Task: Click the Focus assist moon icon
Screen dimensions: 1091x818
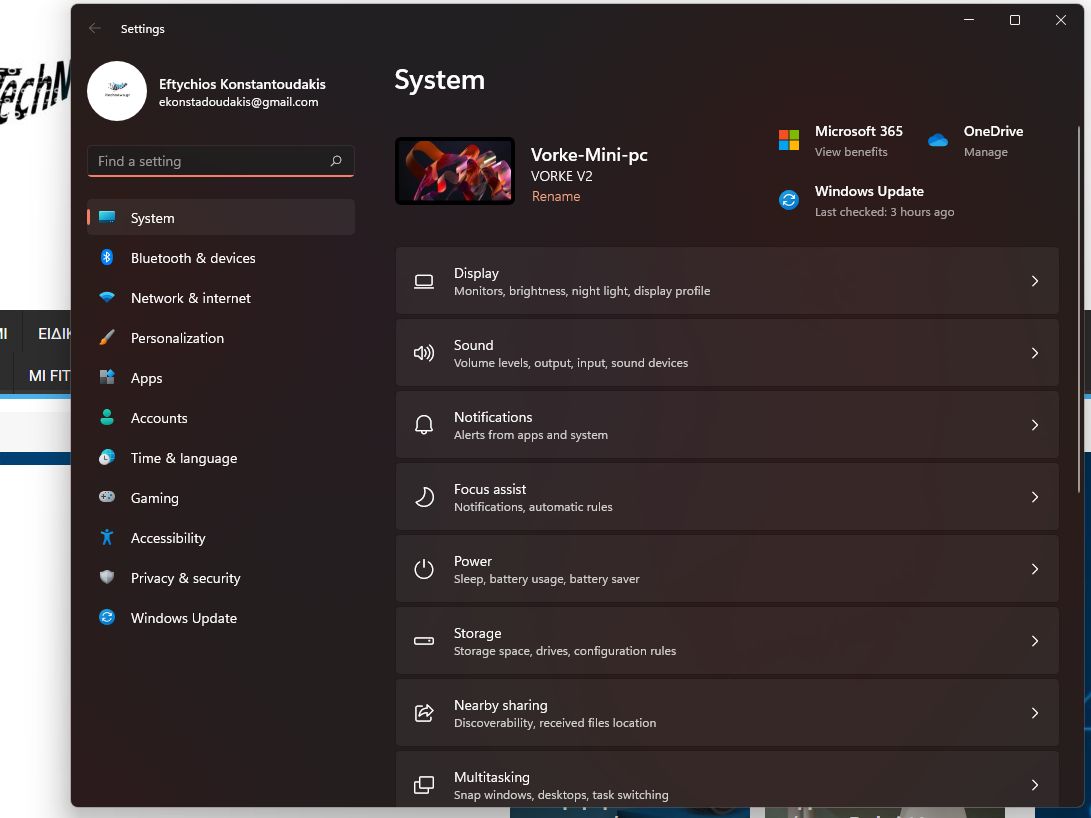Action: coord(424,497)
